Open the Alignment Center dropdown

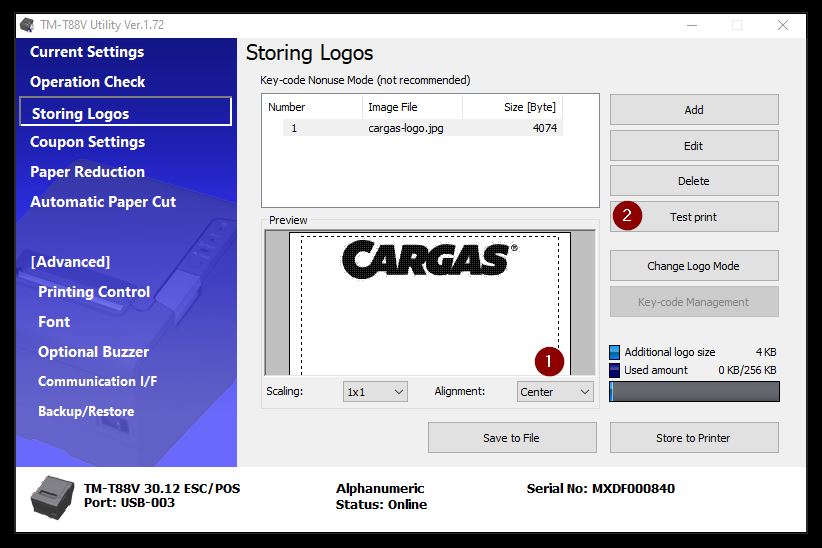[555, 392]
